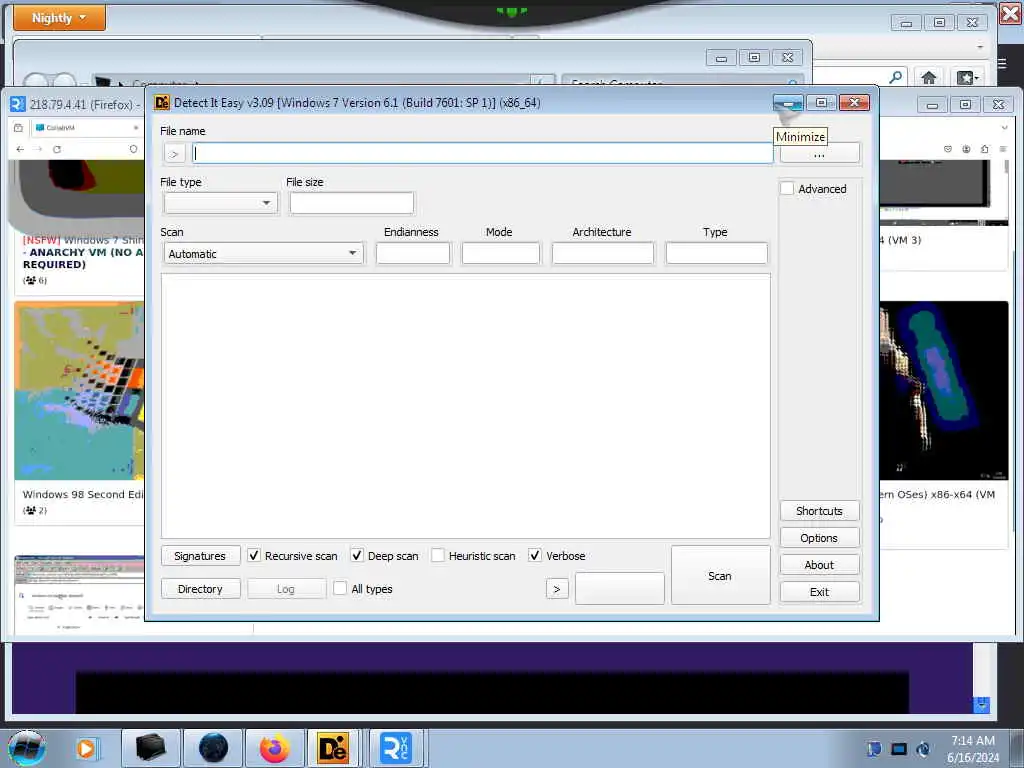Viewport: 1024px width, 768px height.
Task: Click the back arrow in VNC Firefox browser
Action: (x=20, y=150)
